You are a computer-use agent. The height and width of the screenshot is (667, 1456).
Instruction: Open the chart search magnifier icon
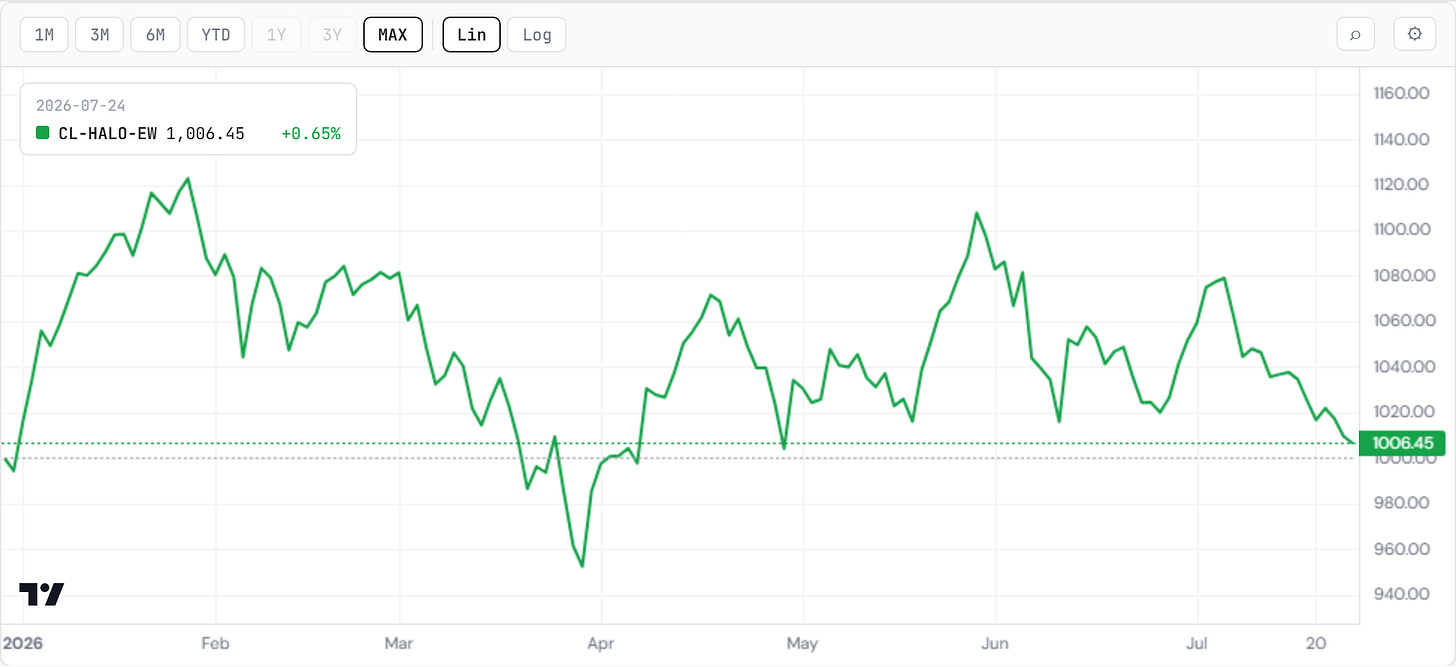point(1355,34)
